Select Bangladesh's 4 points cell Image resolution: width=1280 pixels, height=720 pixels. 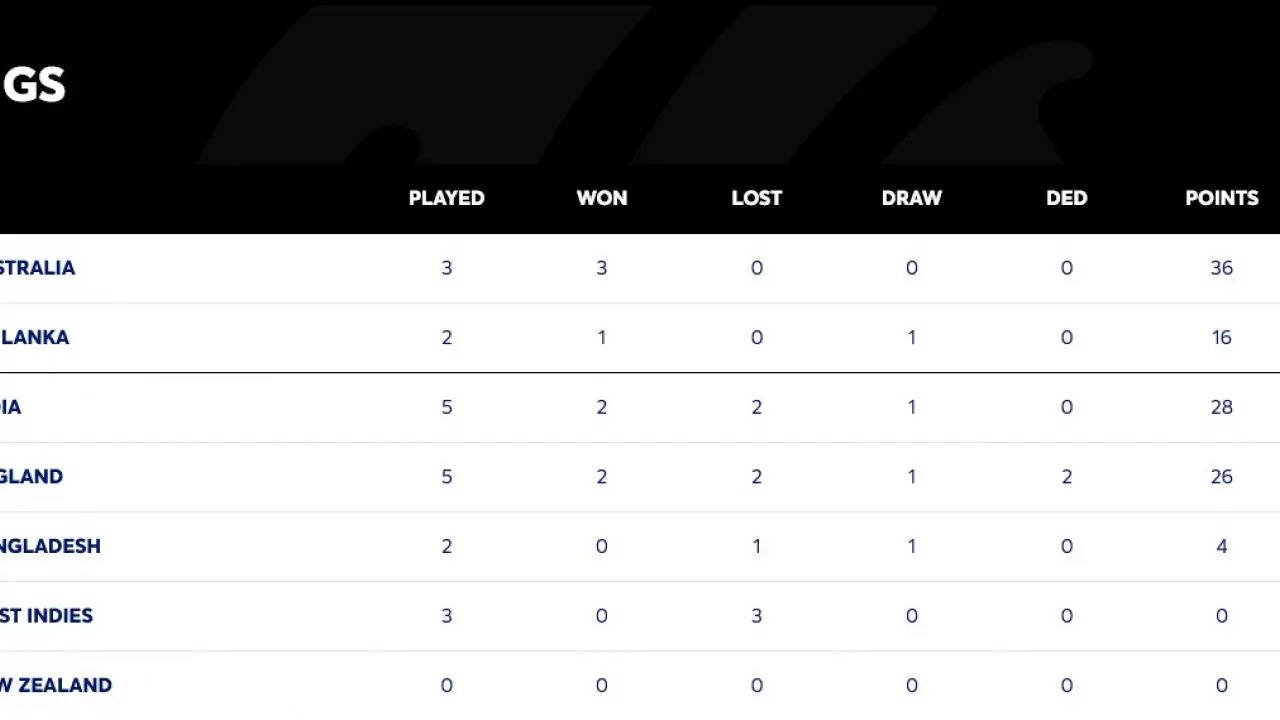(1221, 546)
